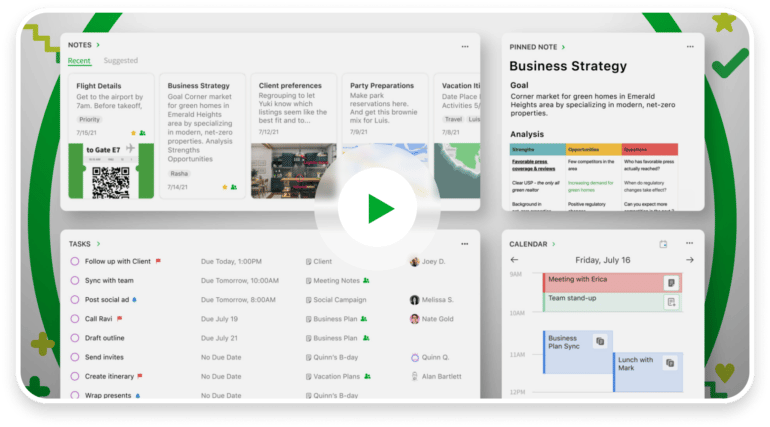Mark the Sync with team task complete
Image resolution: width=770 pixels, height=427 pixels.
click(x=74, y=281)
